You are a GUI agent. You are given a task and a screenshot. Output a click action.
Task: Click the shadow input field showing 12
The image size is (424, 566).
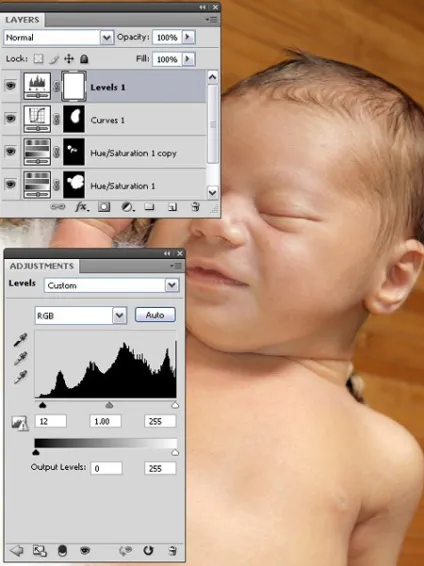coord(51,421)
